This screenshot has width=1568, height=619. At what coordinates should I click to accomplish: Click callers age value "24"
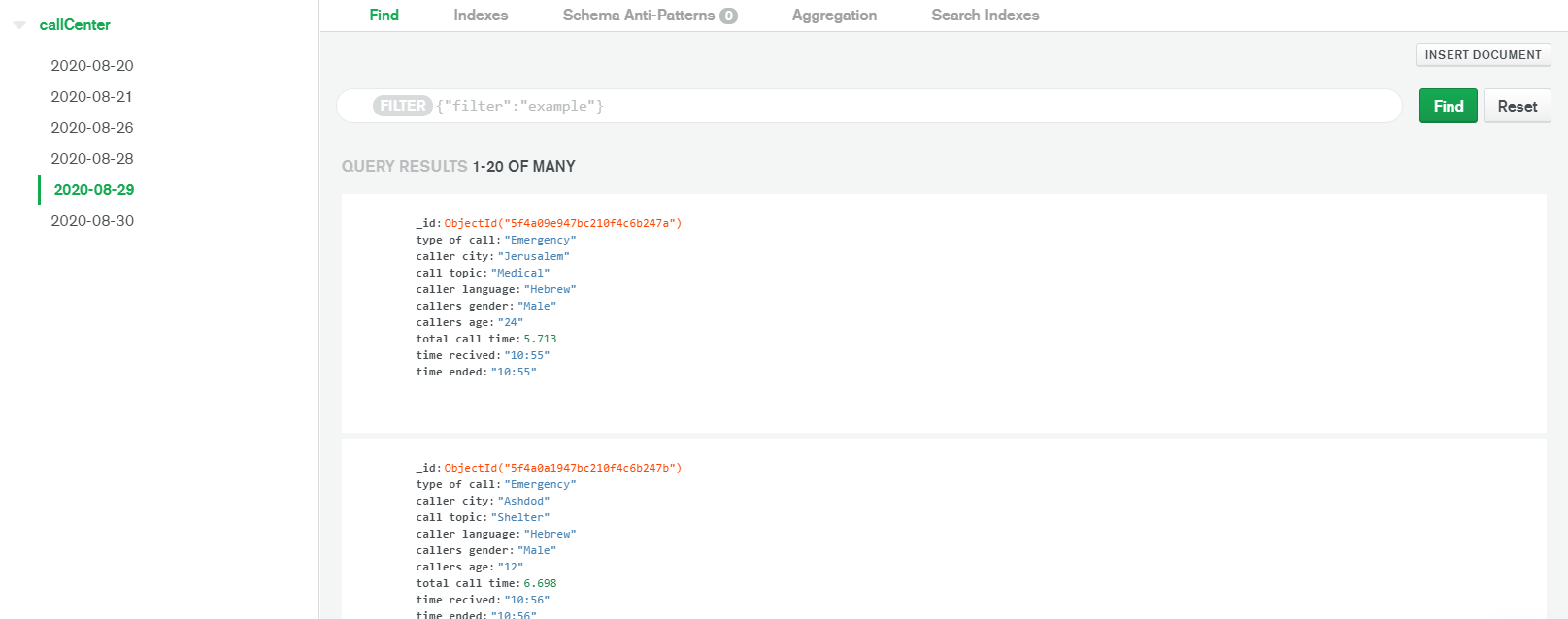pos(511,322)
